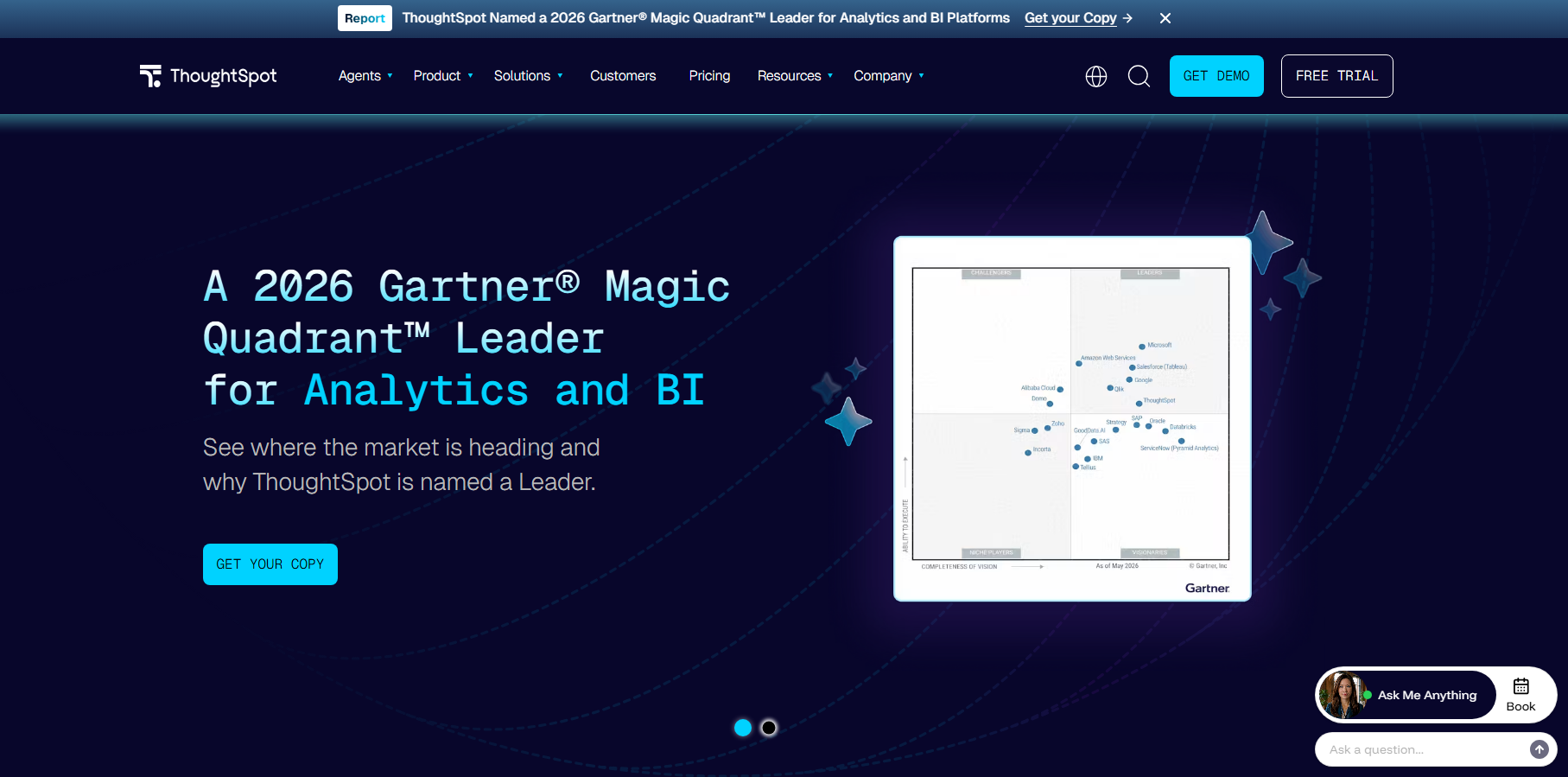
Task: Click the GET YOUR COPY hero button
Action: (270, 564)
